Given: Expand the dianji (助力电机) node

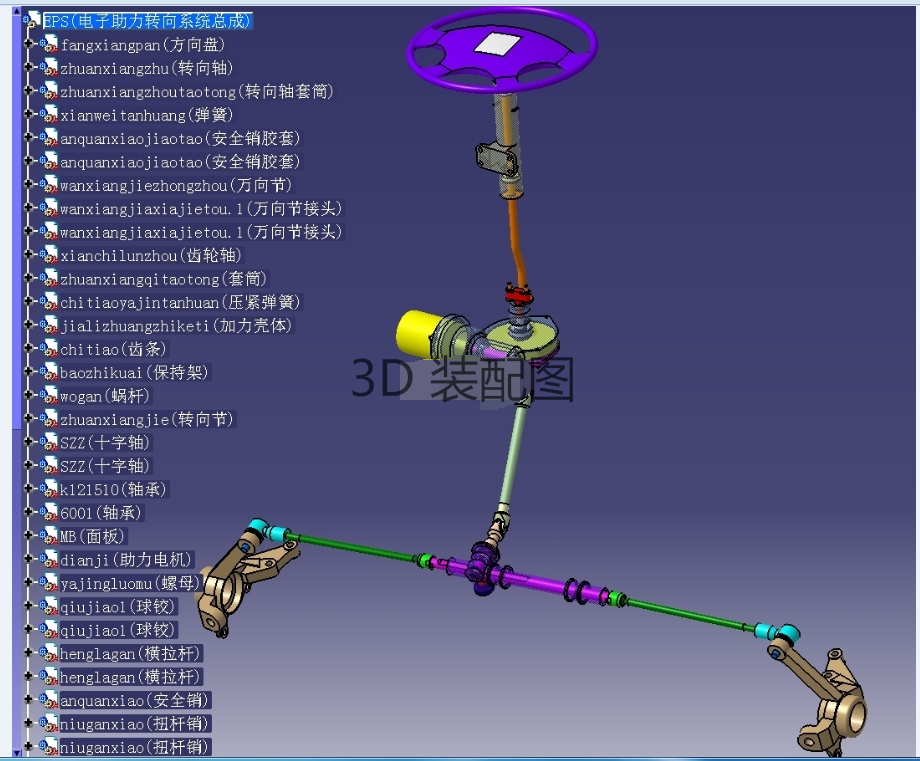Looking at the screenshot, I should pyautogui.click(x=28, y=559).
